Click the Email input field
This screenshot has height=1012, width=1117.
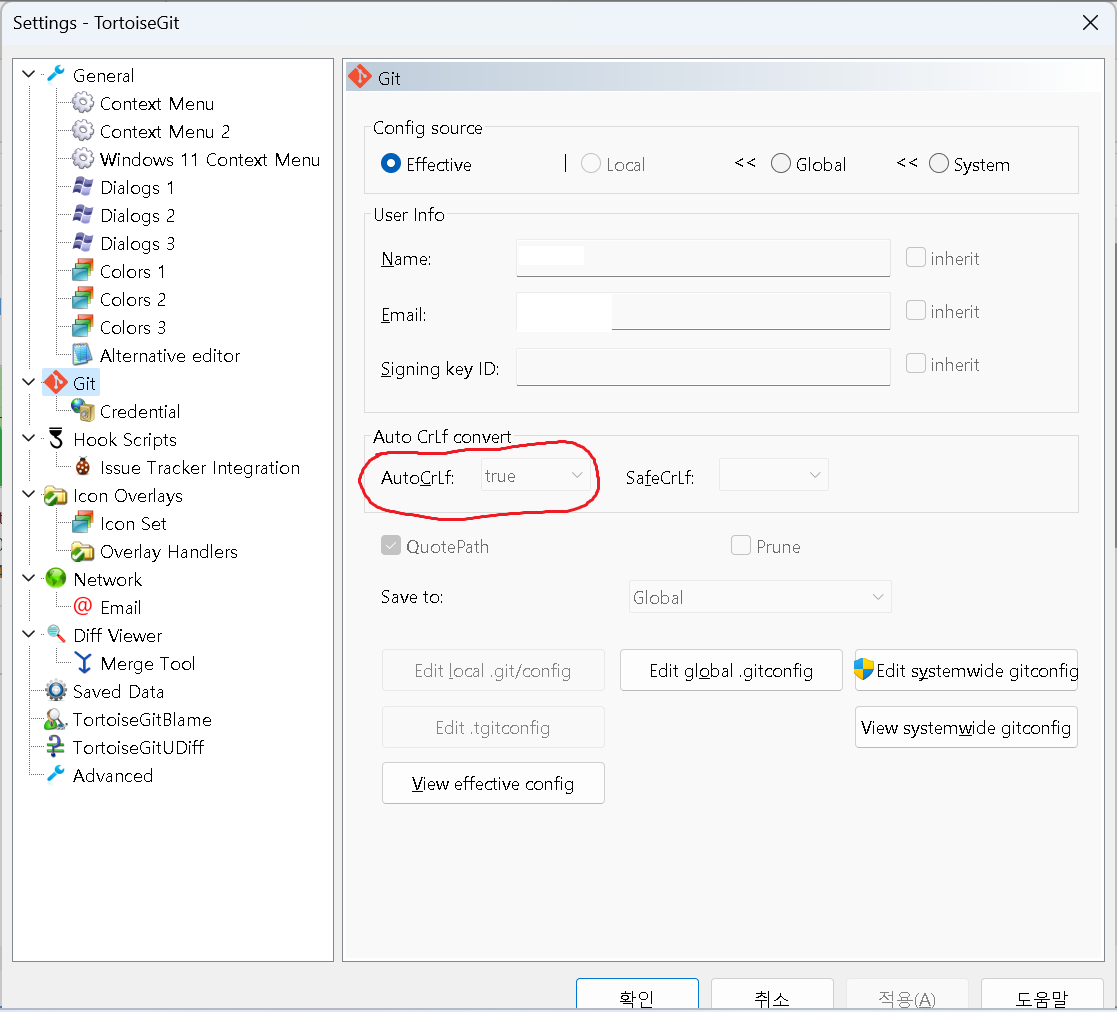point(703,311)
